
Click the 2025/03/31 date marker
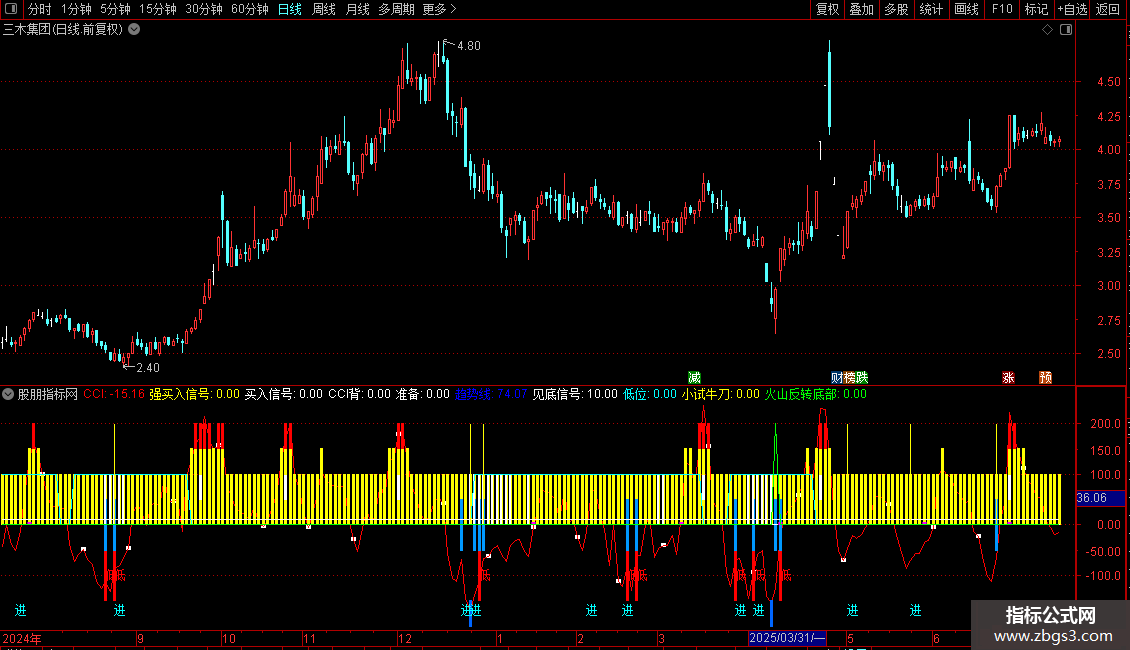pos(786,638)
